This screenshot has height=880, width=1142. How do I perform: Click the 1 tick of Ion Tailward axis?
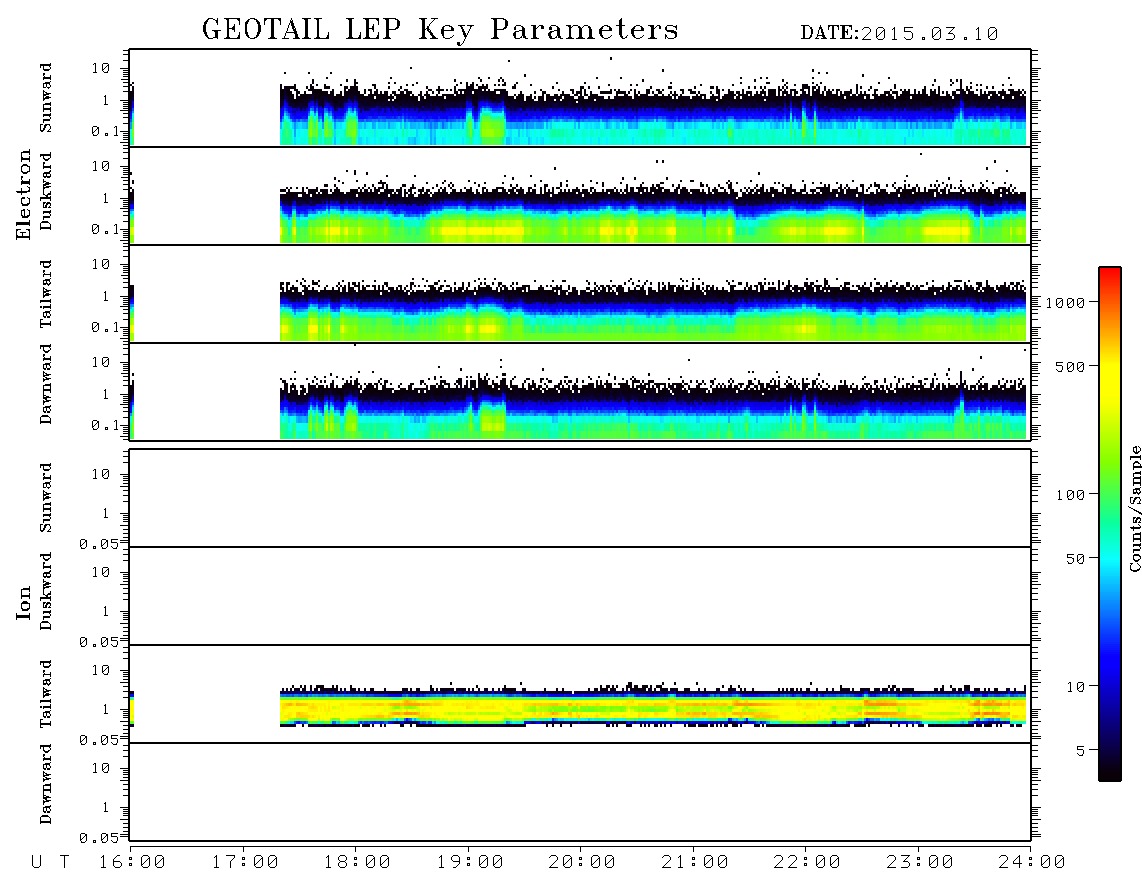pyautogui.click(x=106, y=709)
